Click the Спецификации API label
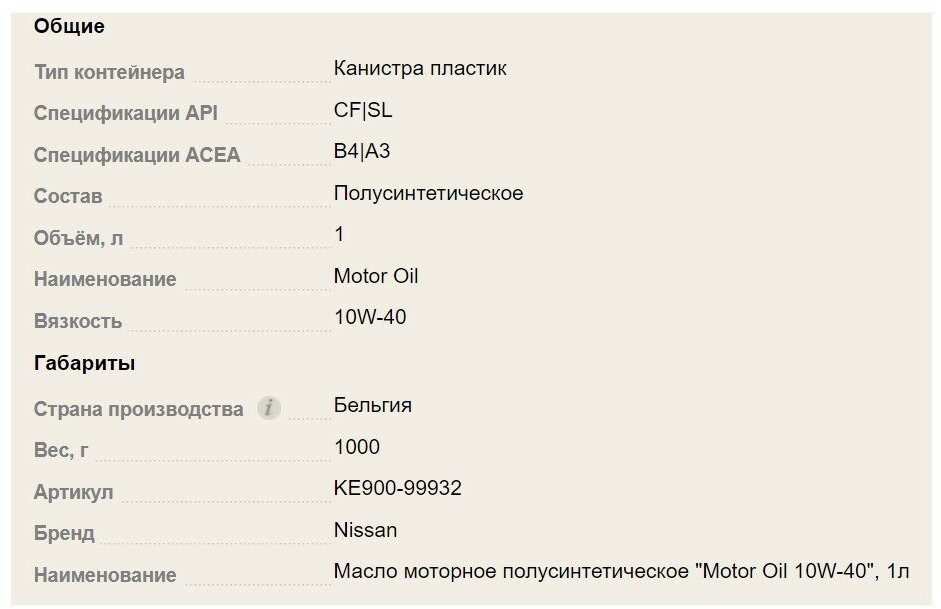Viewport: 941px width, 609px height. click(125, 113)
